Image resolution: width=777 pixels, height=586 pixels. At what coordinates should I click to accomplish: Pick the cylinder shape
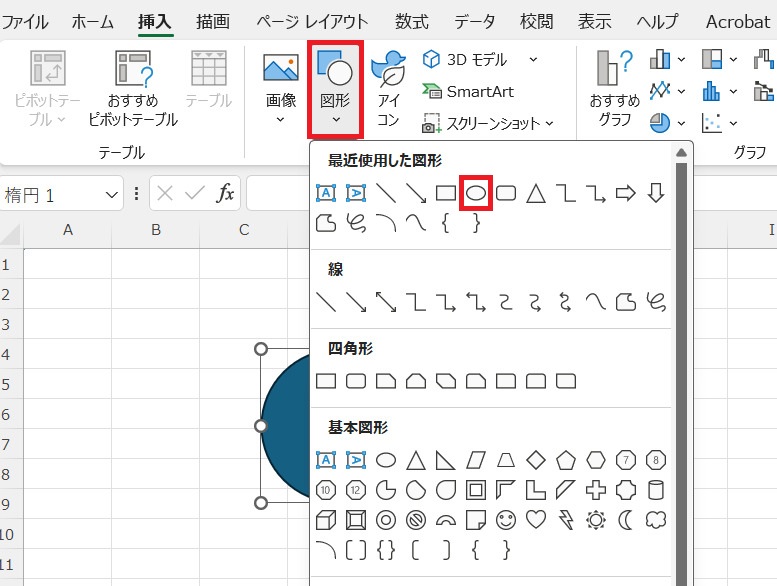pyautogui.click(x=656, y=490)
